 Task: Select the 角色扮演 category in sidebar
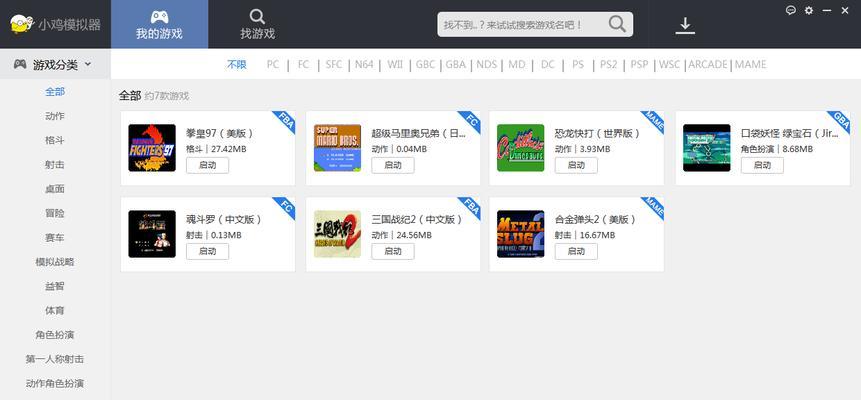point(55,335)
